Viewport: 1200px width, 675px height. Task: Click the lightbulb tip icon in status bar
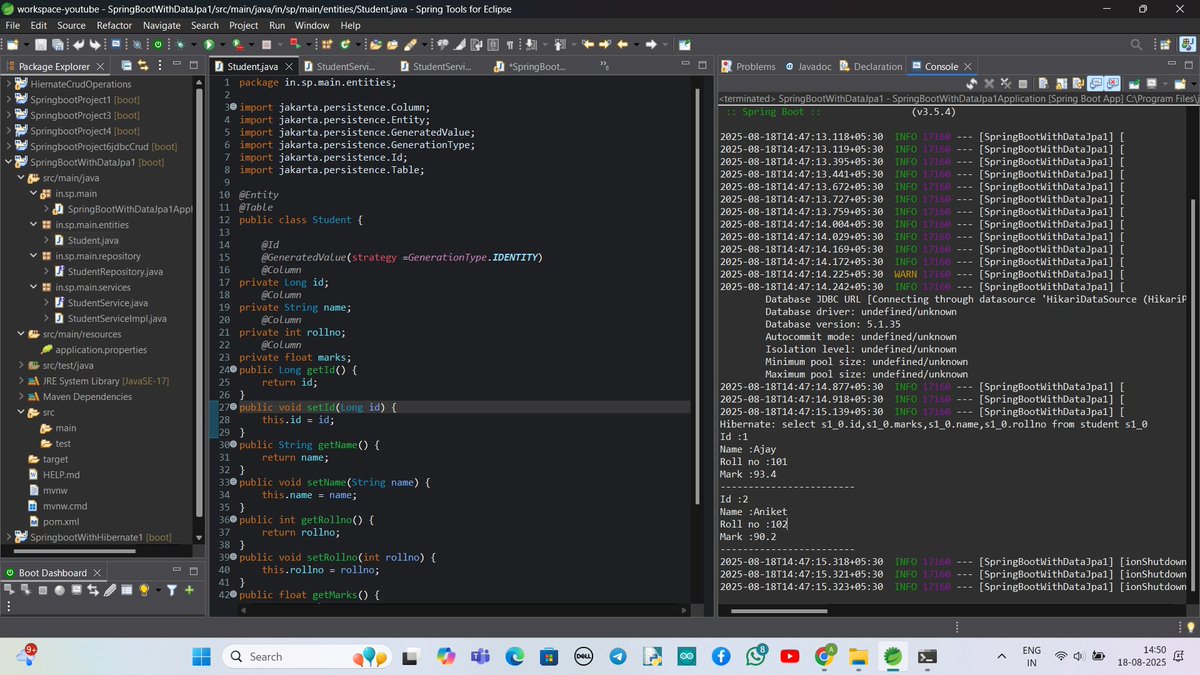pyautogui.click(x=1190, y=627)
